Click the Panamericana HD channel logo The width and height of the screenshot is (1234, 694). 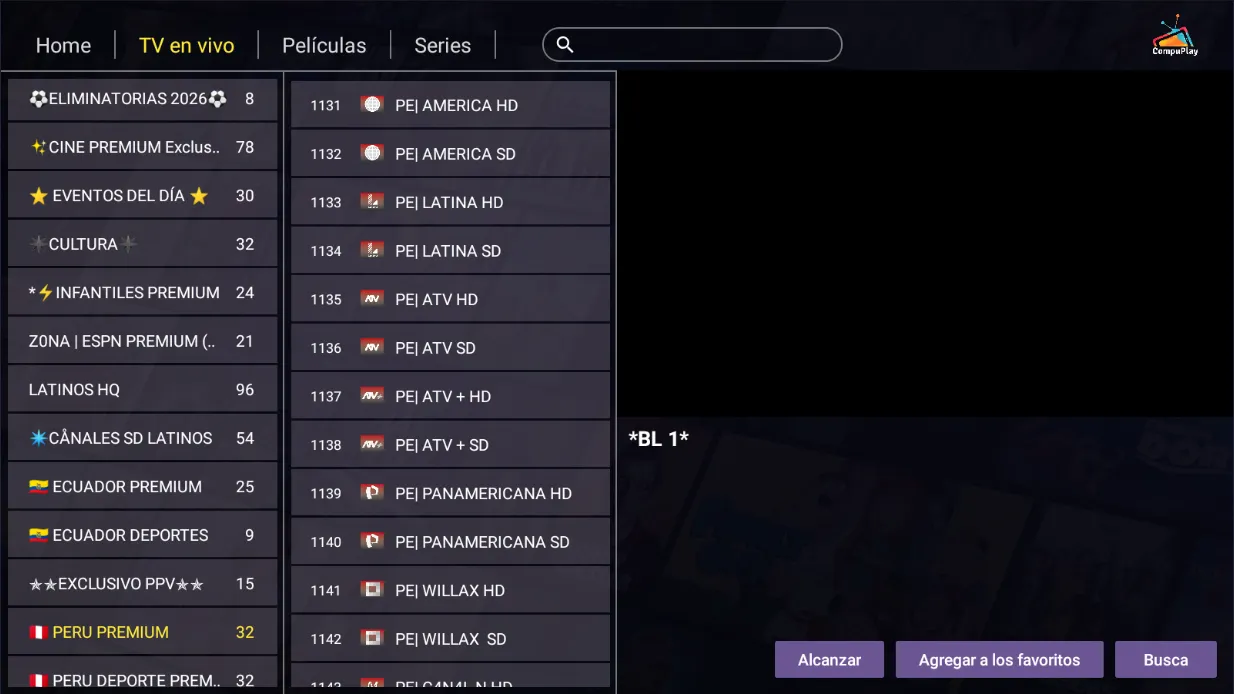tap(372, 493)
